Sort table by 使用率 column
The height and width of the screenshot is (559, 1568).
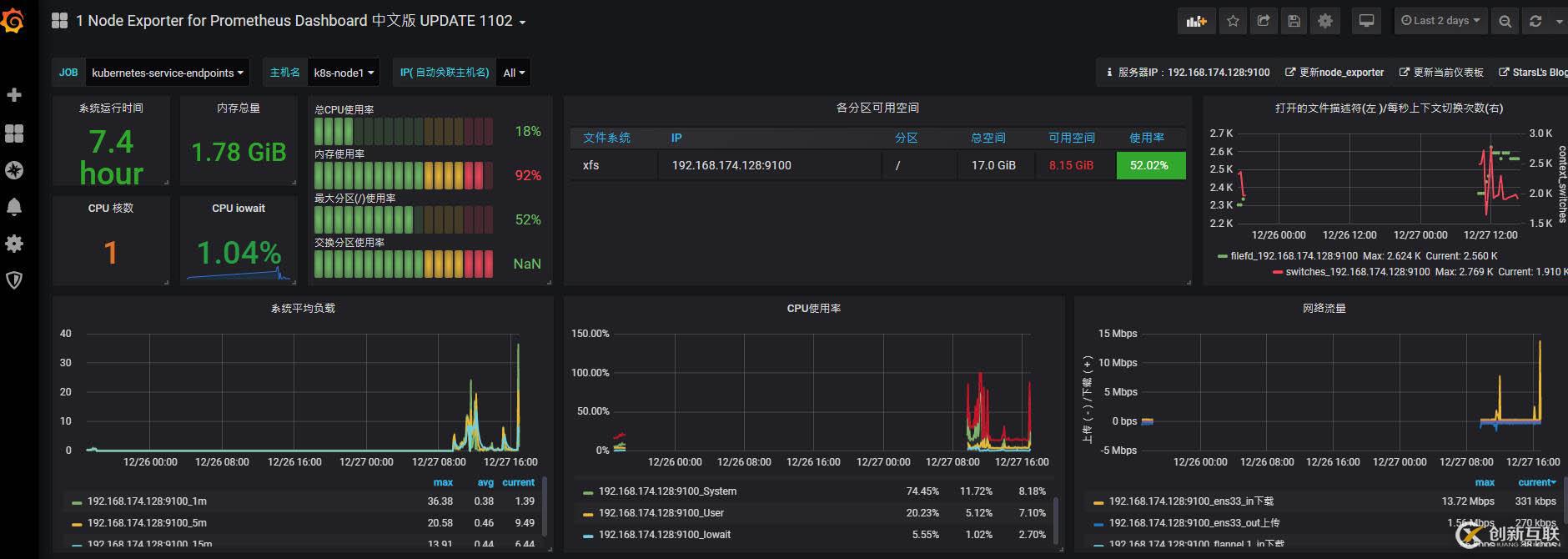[x=1147, y=138]
